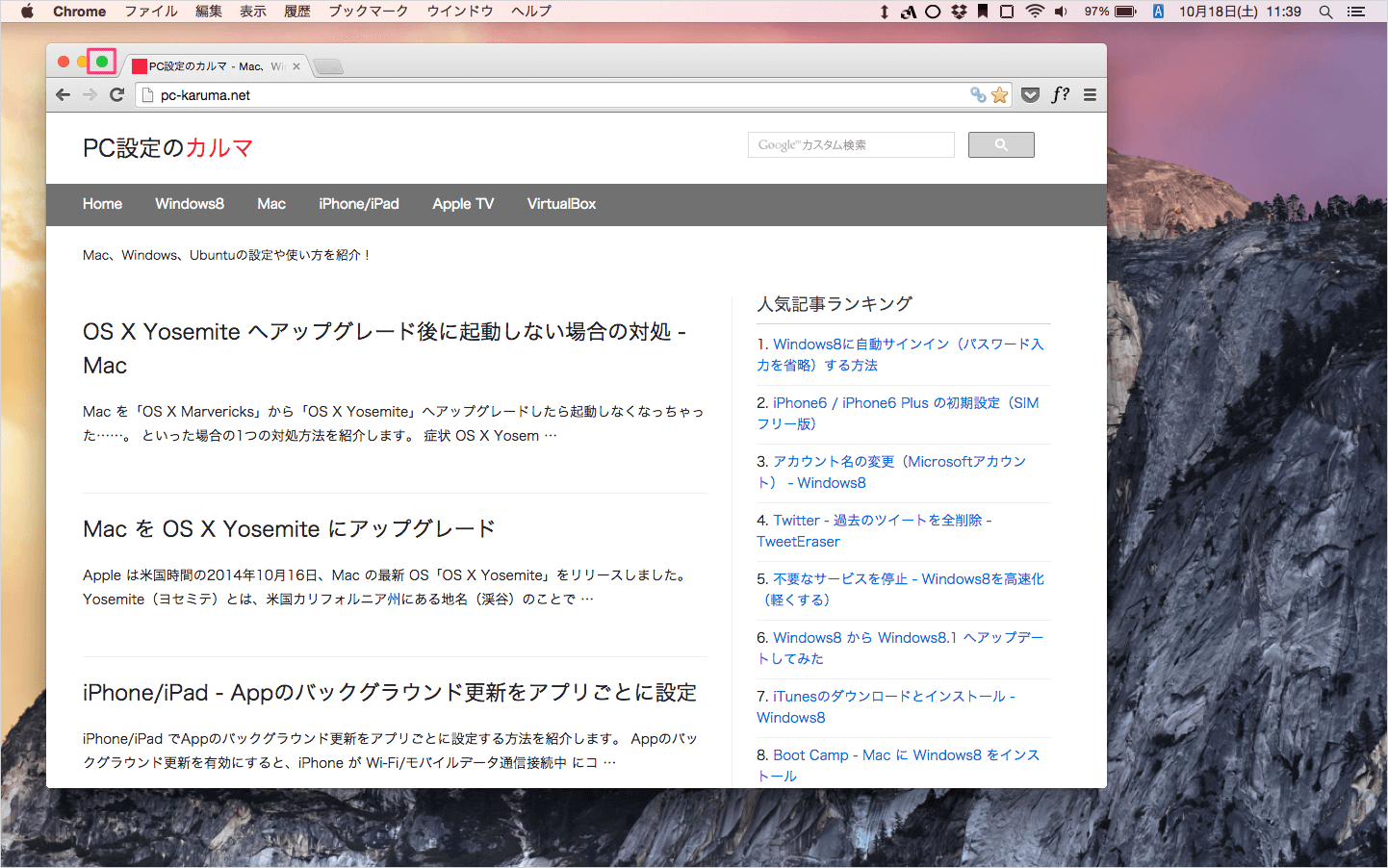Bookmark this page with the star icon

click(1000, 94)
